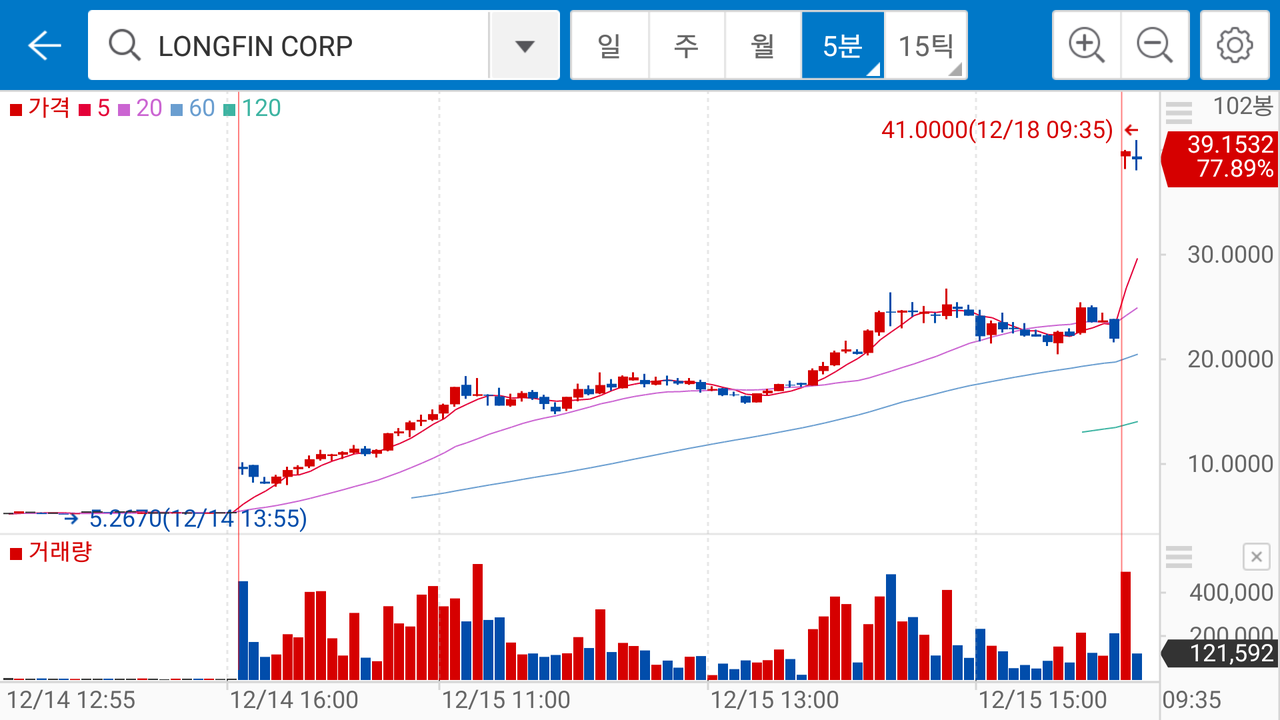Screen dimensions: 1280x720
Task: Select the weekly 주 chart button
Action: (x=686, y=46)
